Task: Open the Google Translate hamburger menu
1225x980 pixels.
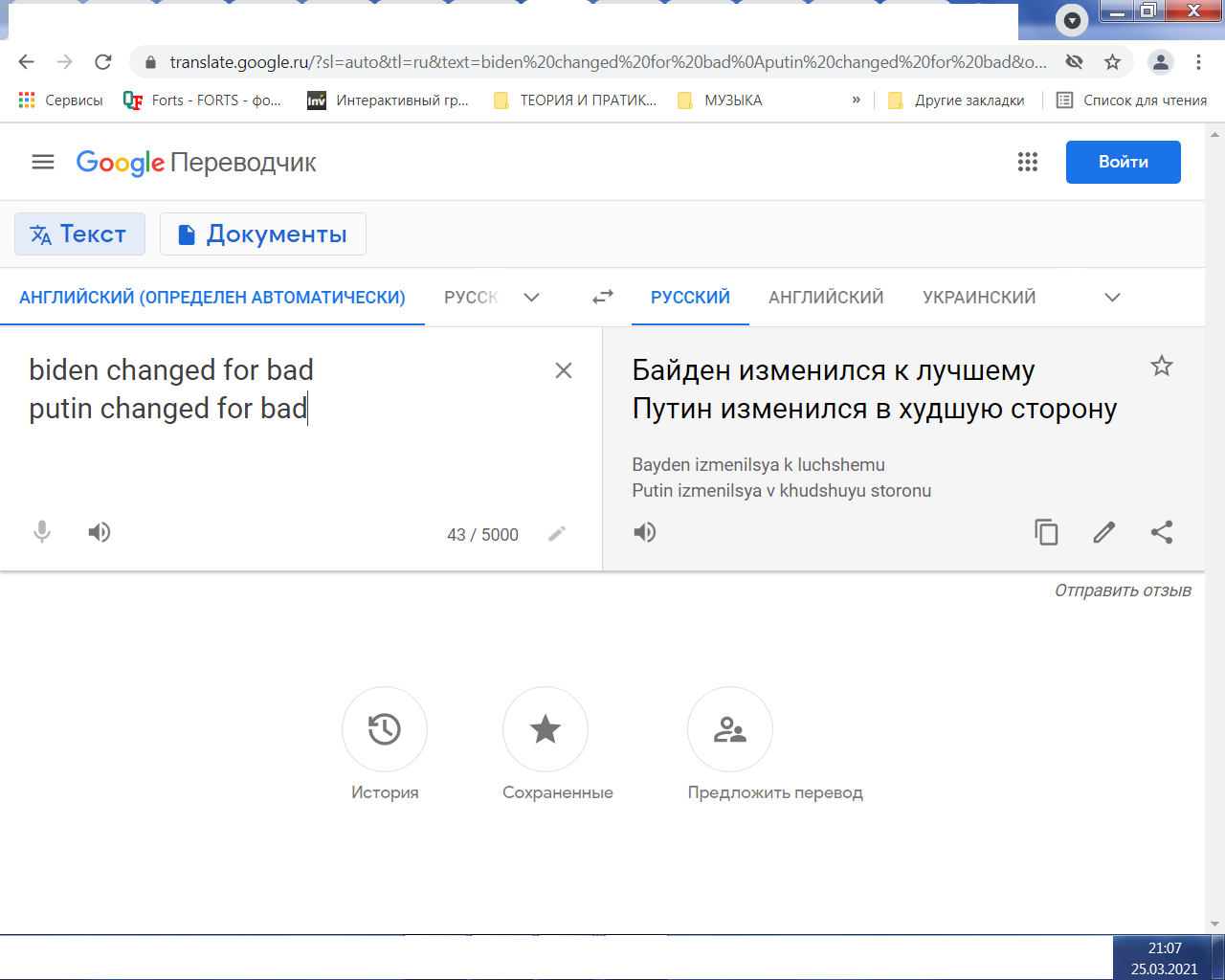Action: pyautogui.click(x=43, y=162)
